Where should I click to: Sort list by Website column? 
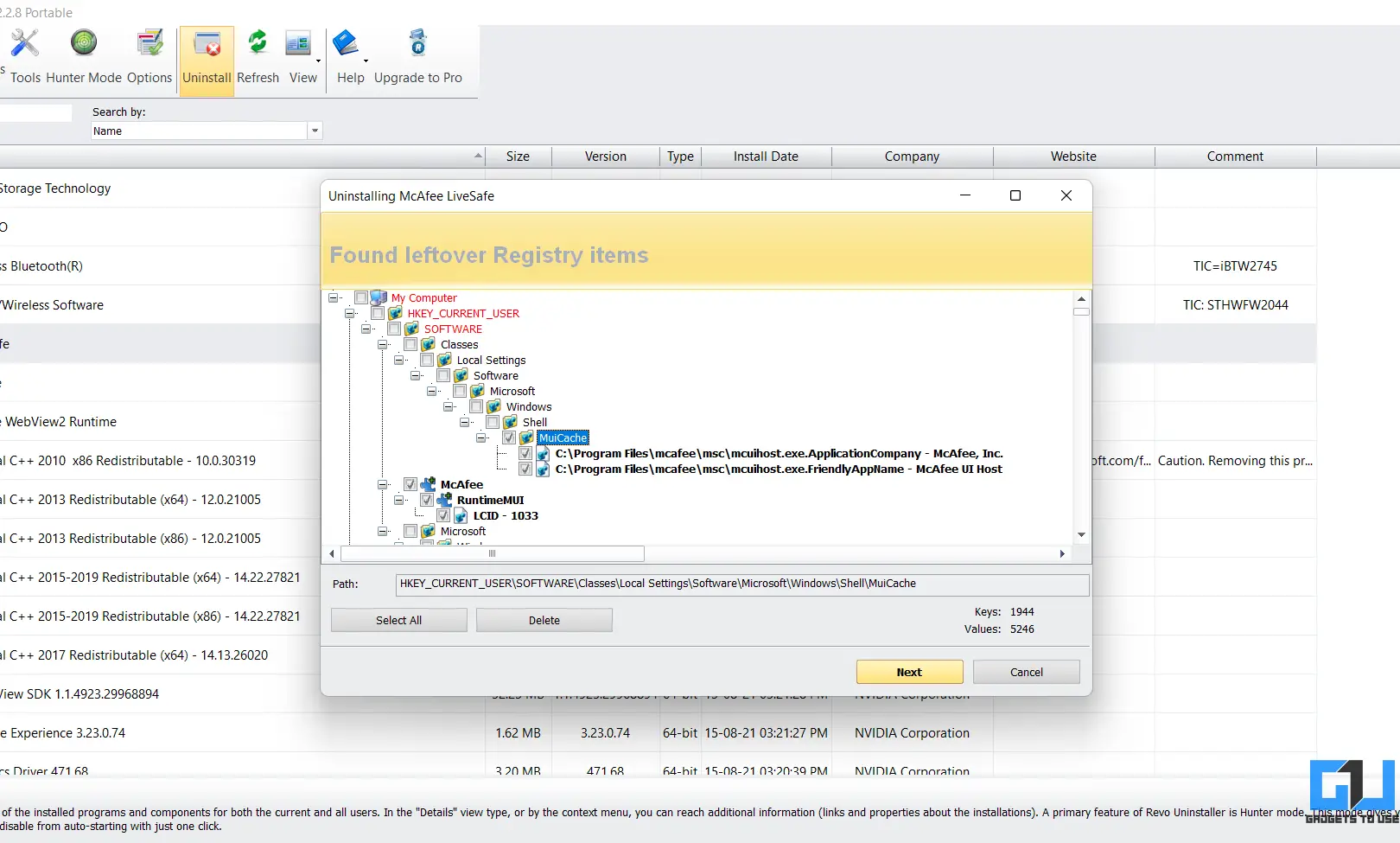pos(1073,156)
